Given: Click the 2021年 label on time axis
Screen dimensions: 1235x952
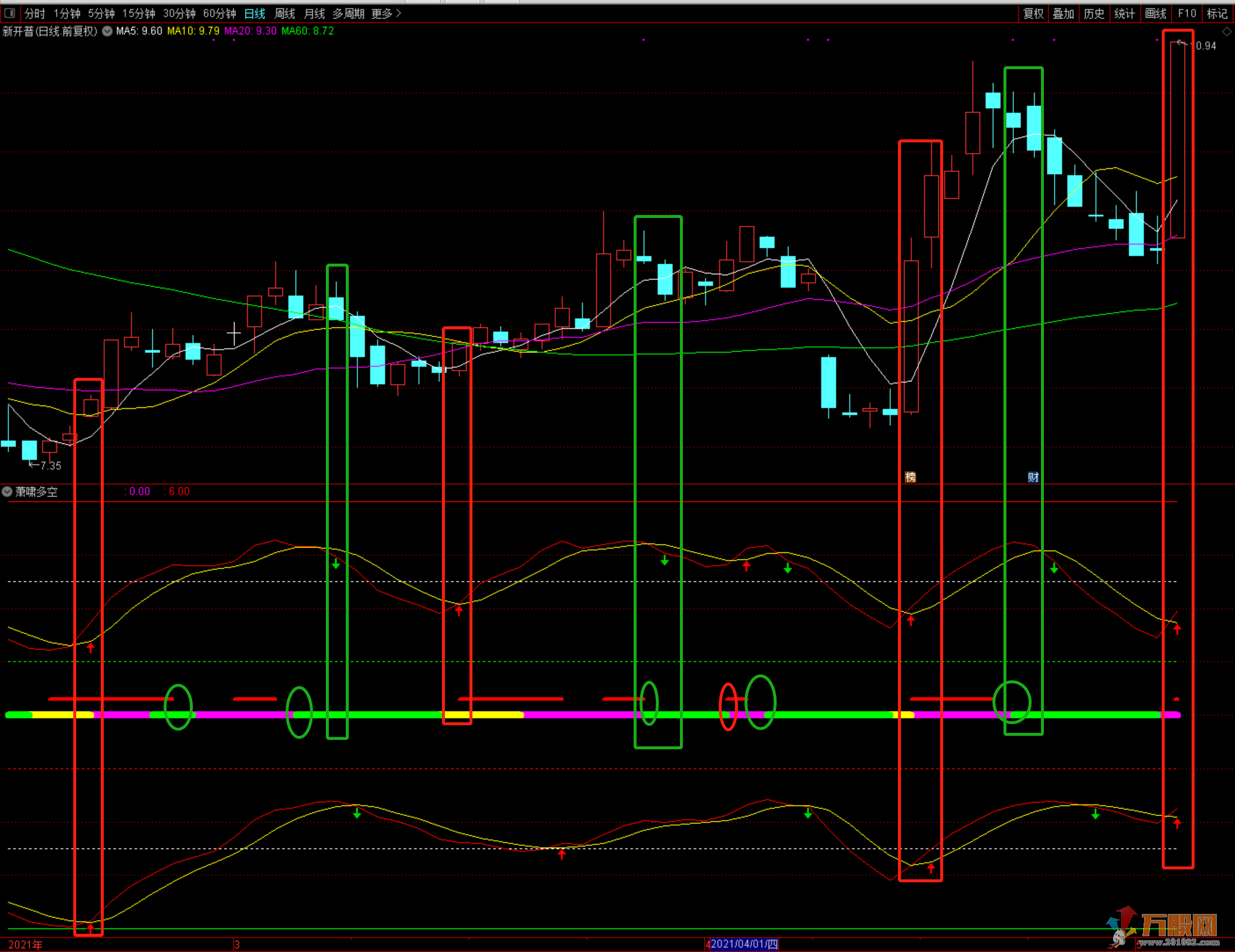Looking at the screenshot, I should tap(25, 944).
